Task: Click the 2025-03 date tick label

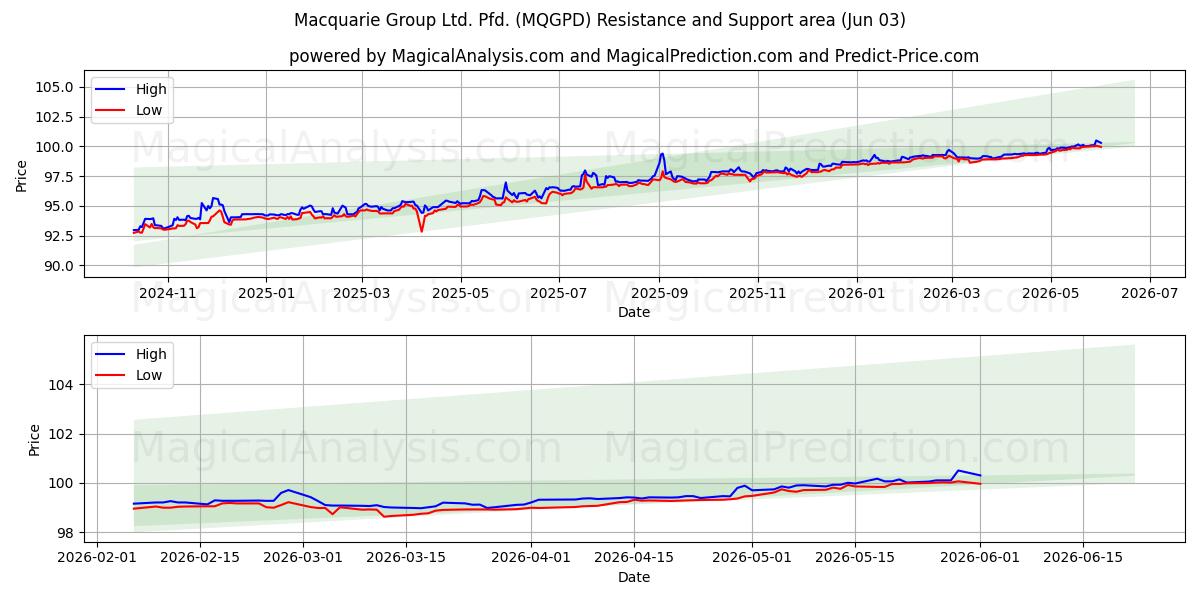Action: pos(362,292)
